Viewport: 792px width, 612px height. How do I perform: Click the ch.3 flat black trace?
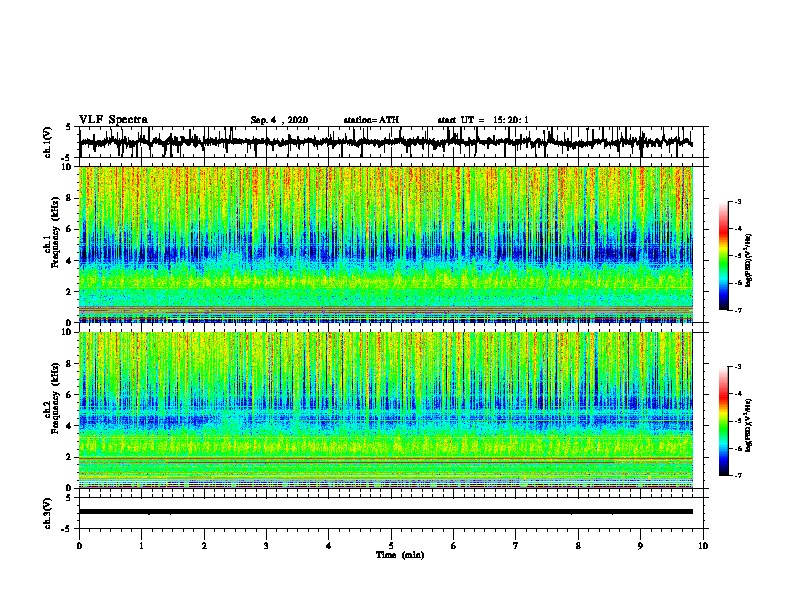[386, 512]
